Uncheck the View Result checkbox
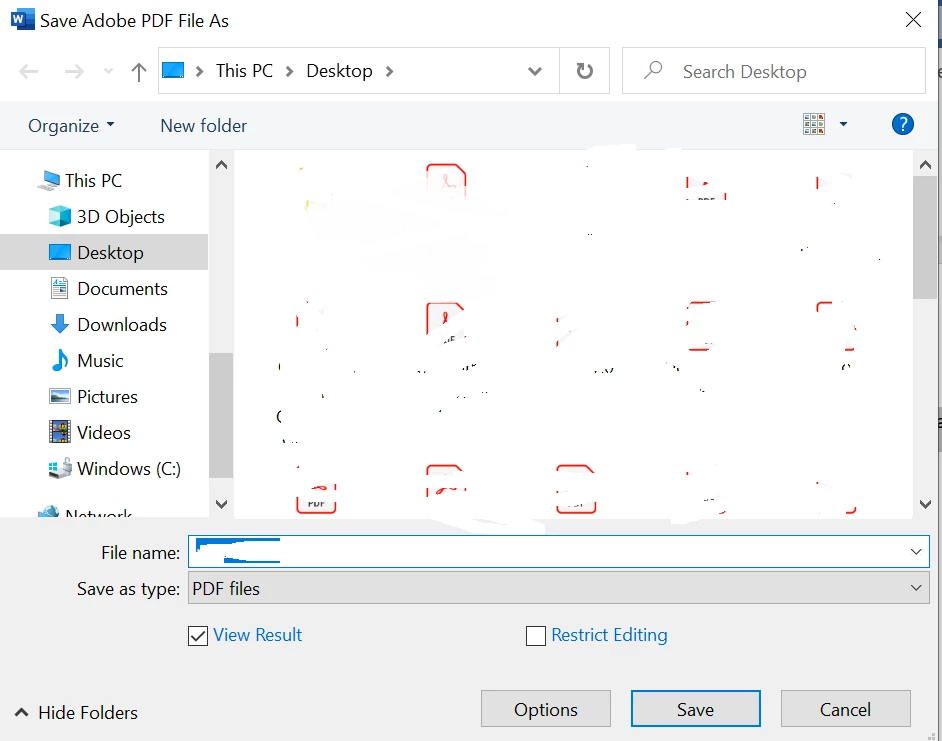This screenshot has height=741, width=942. (x=198, y=636)
